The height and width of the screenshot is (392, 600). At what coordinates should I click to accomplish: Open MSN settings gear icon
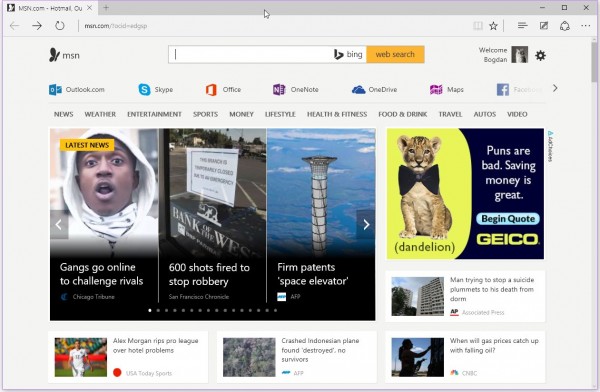point(540,56)
